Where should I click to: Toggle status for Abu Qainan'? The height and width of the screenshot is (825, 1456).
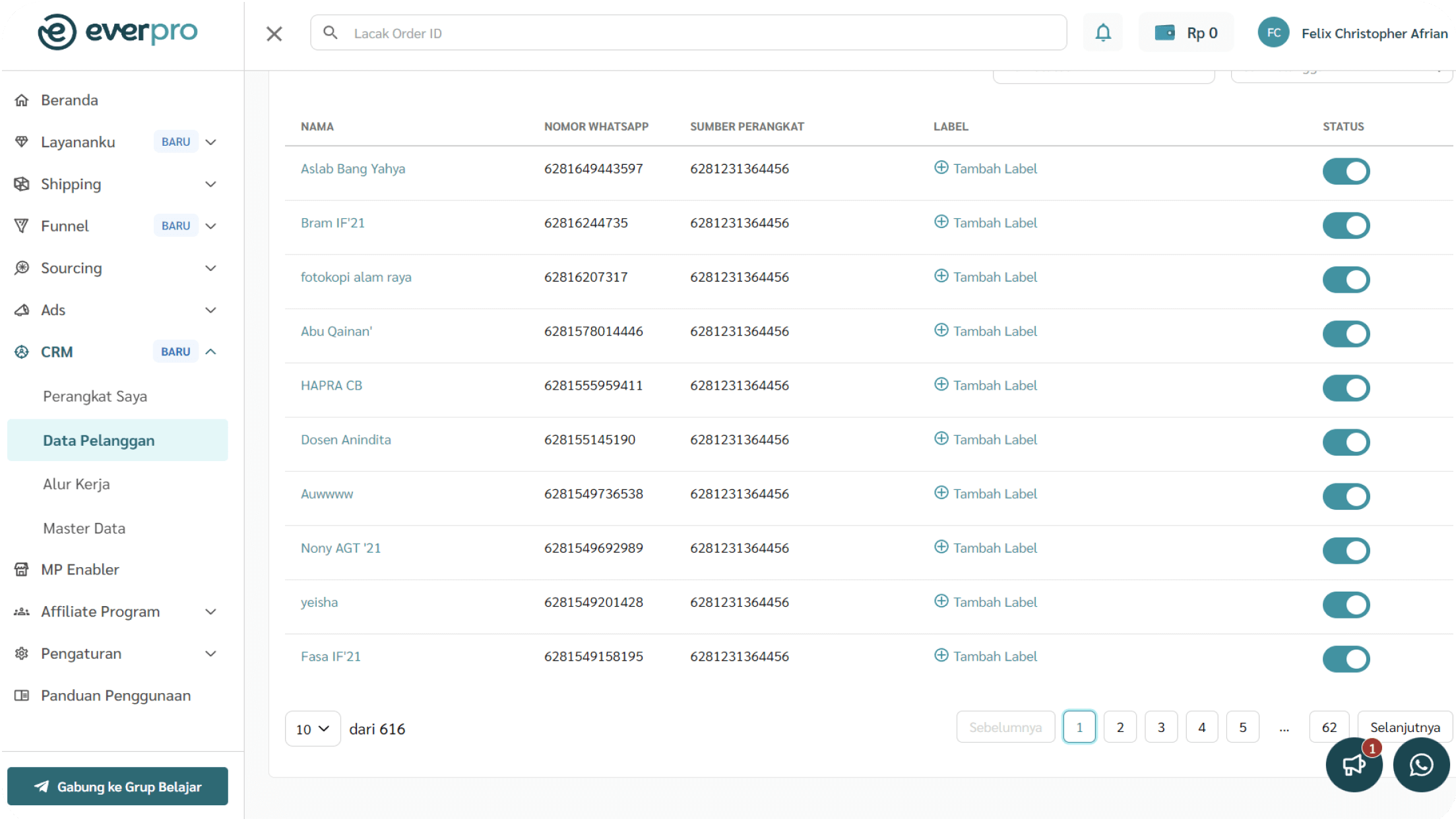1346,334
